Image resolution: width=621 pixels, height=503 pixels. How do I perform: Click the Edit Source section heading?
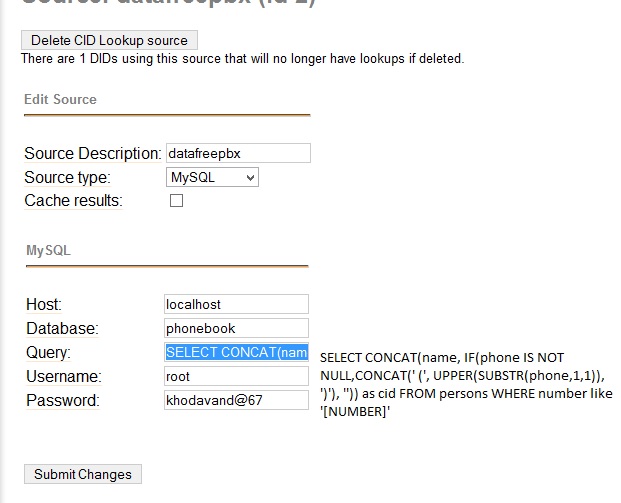tap(60, 99)
